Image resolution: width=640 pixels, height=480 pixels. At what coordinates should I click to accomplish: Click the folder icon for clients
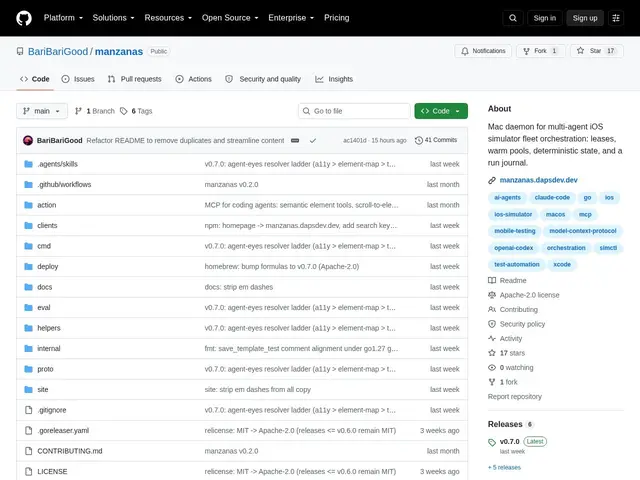(x=28, y=225)
